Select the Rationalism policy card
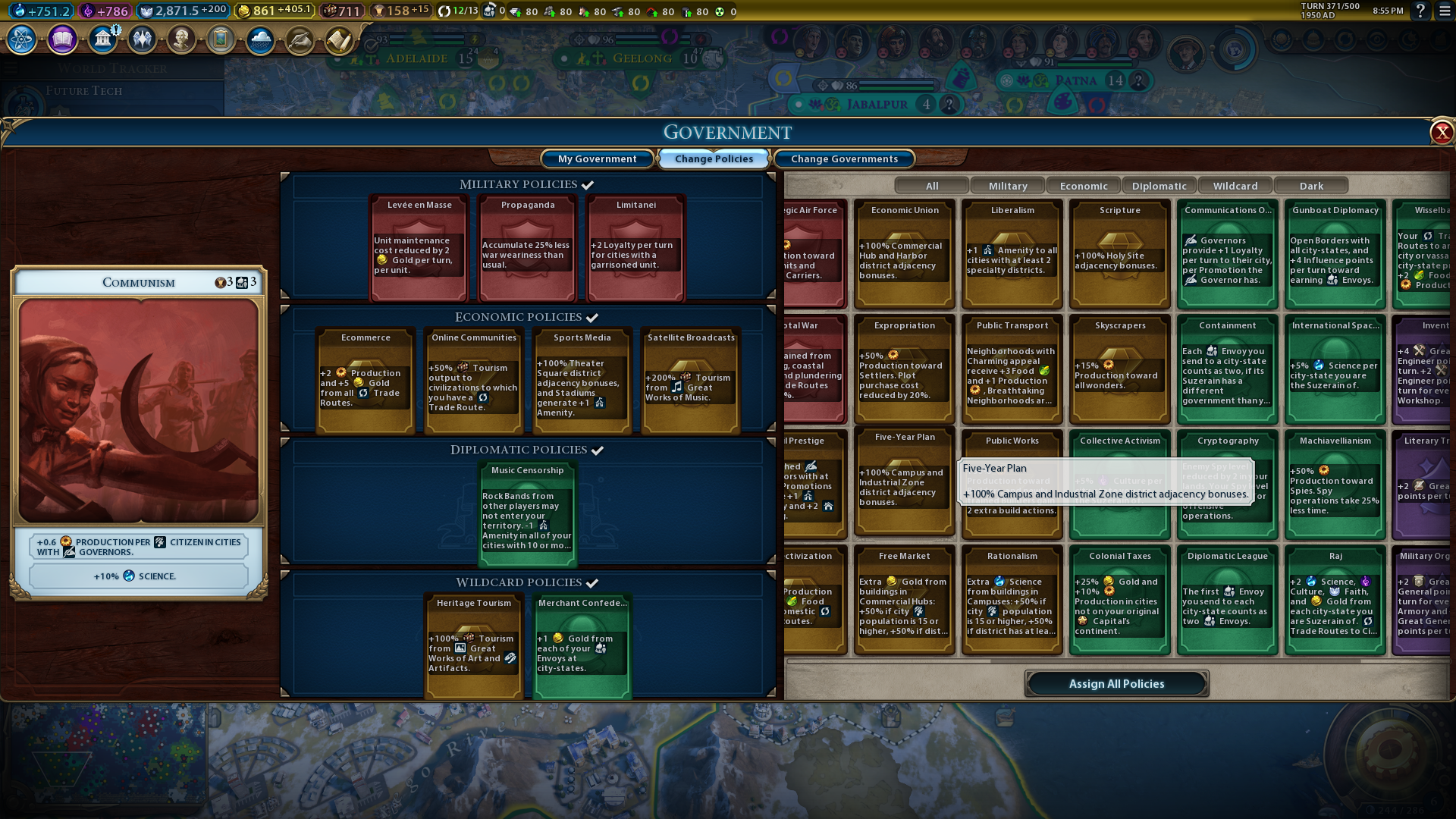Screen dimensions: 1456x819 pos(1012,599)
